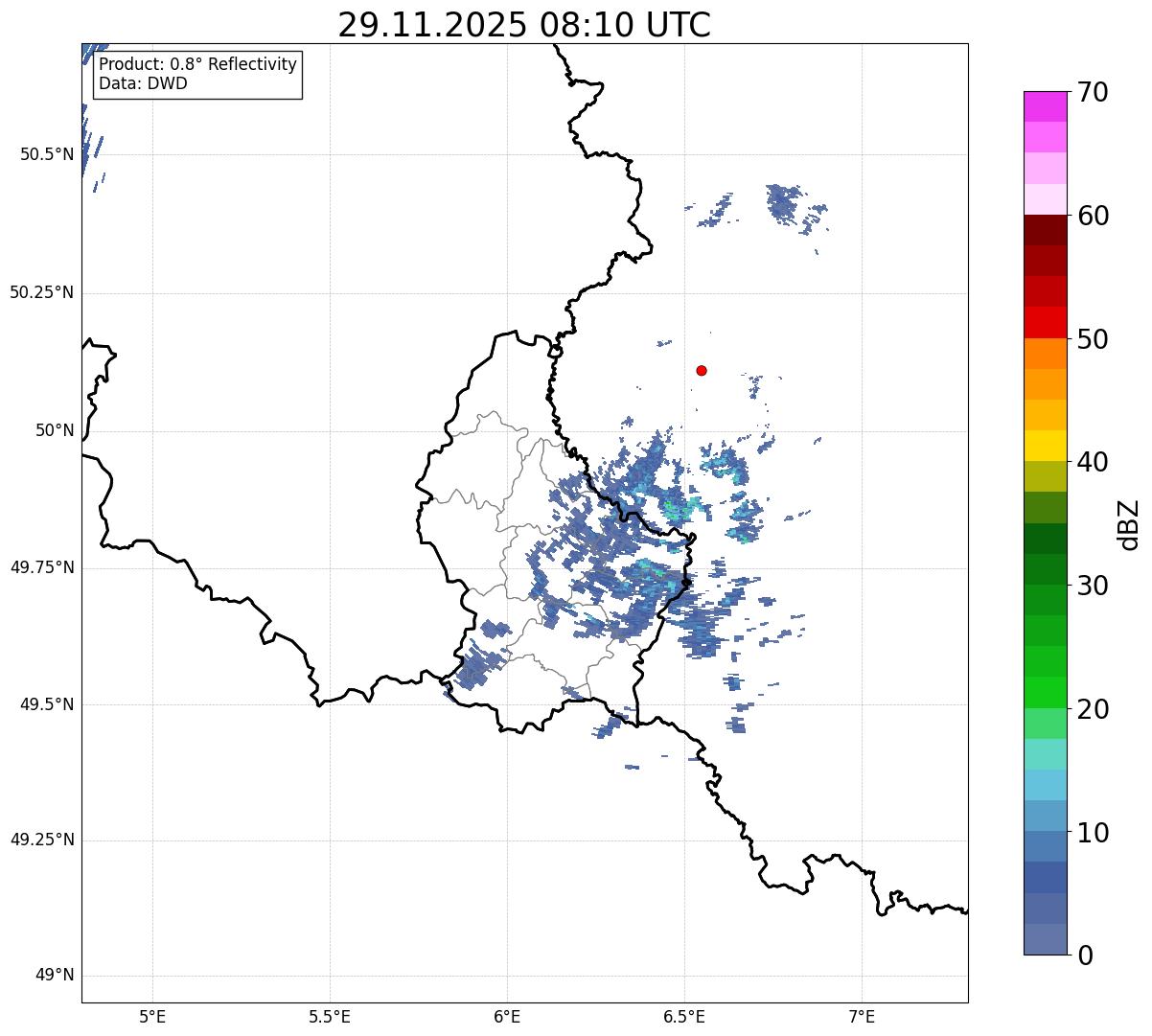Image resolution: width=1152 pixels, height=1036 pixels.
Task: Pick the orange swatch just below 50
Action: click(x=1045, y=354)
